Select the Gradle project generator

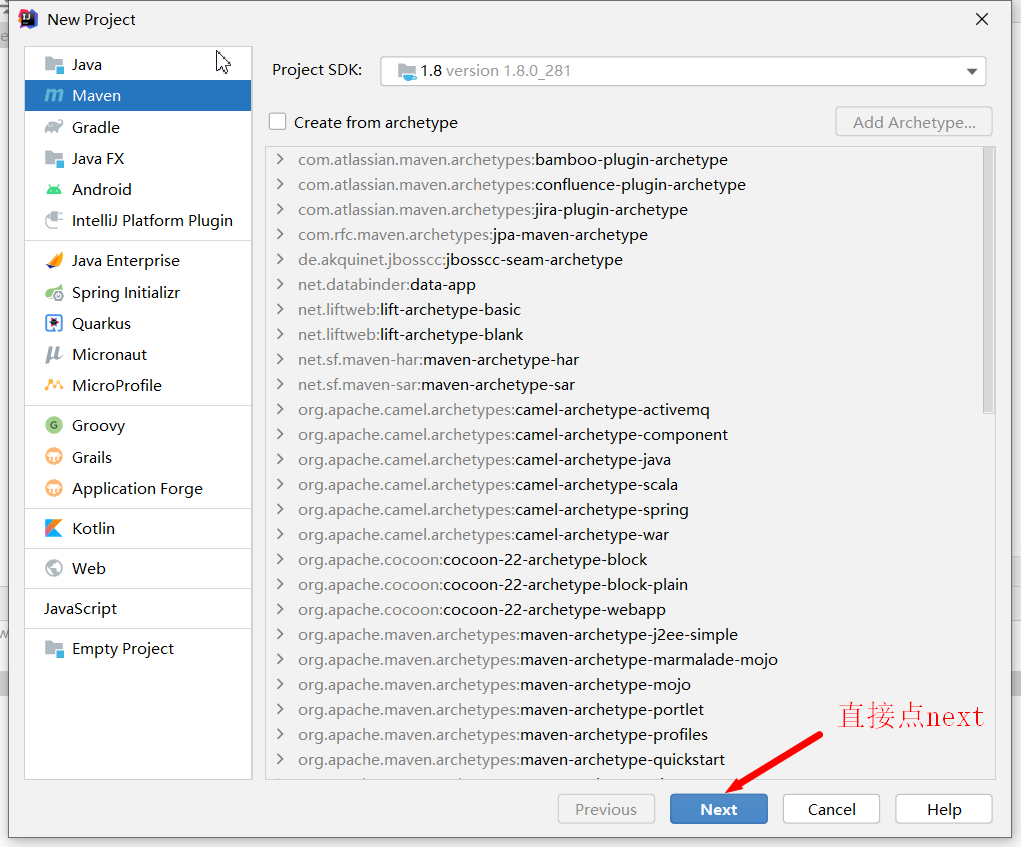coord(97,127)
